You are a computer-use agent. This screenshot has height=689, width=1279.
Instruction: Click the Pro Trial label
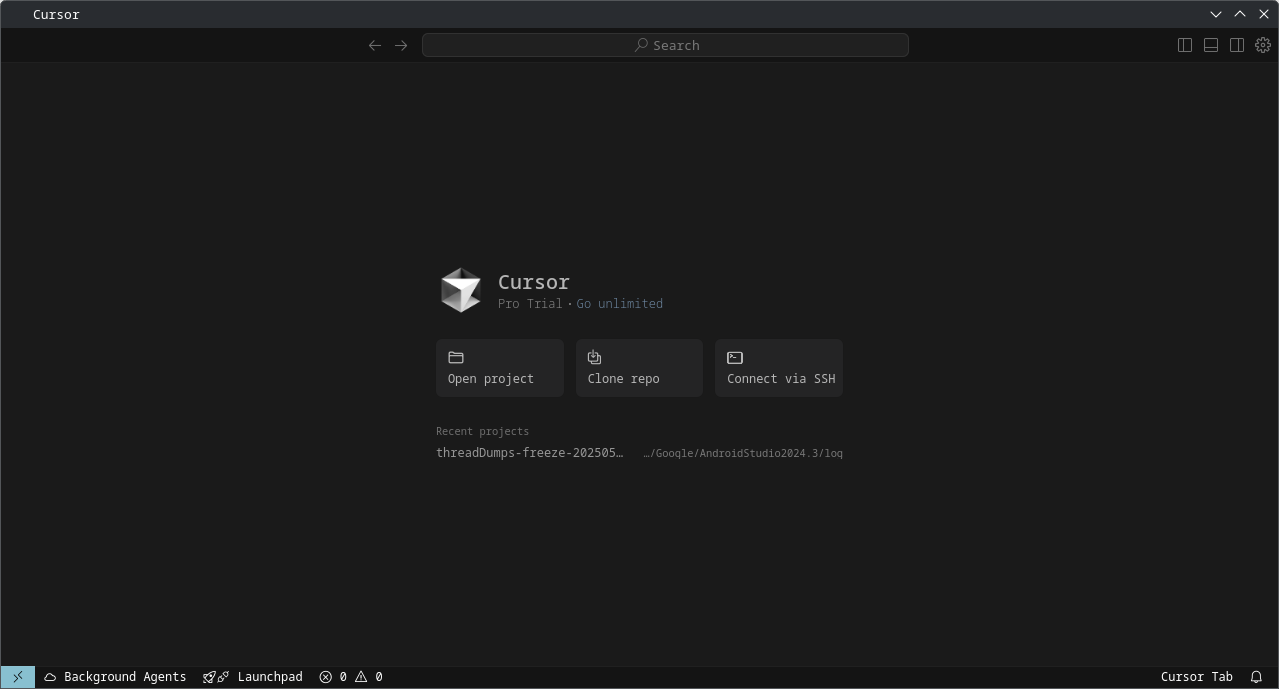tap(530, 303)
